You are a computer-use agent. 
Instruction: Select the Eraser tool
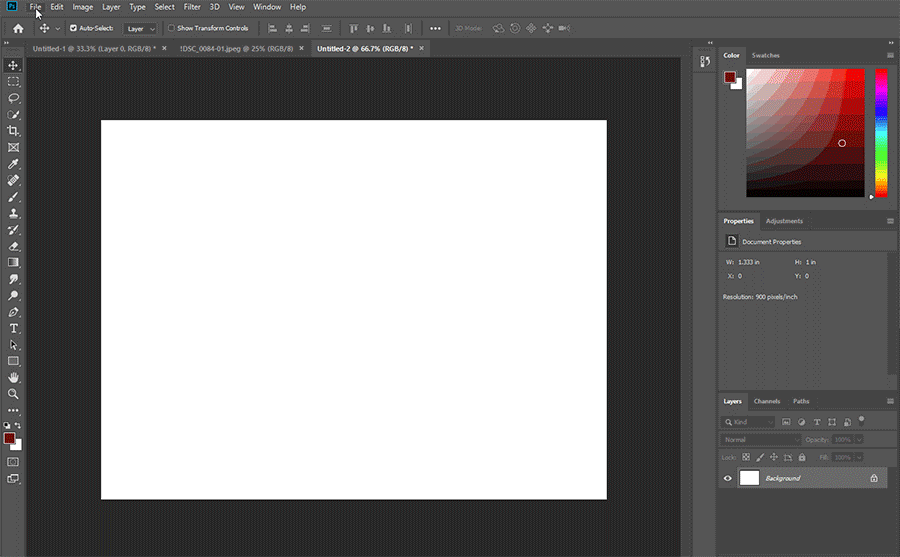click(x=13, y=246)
